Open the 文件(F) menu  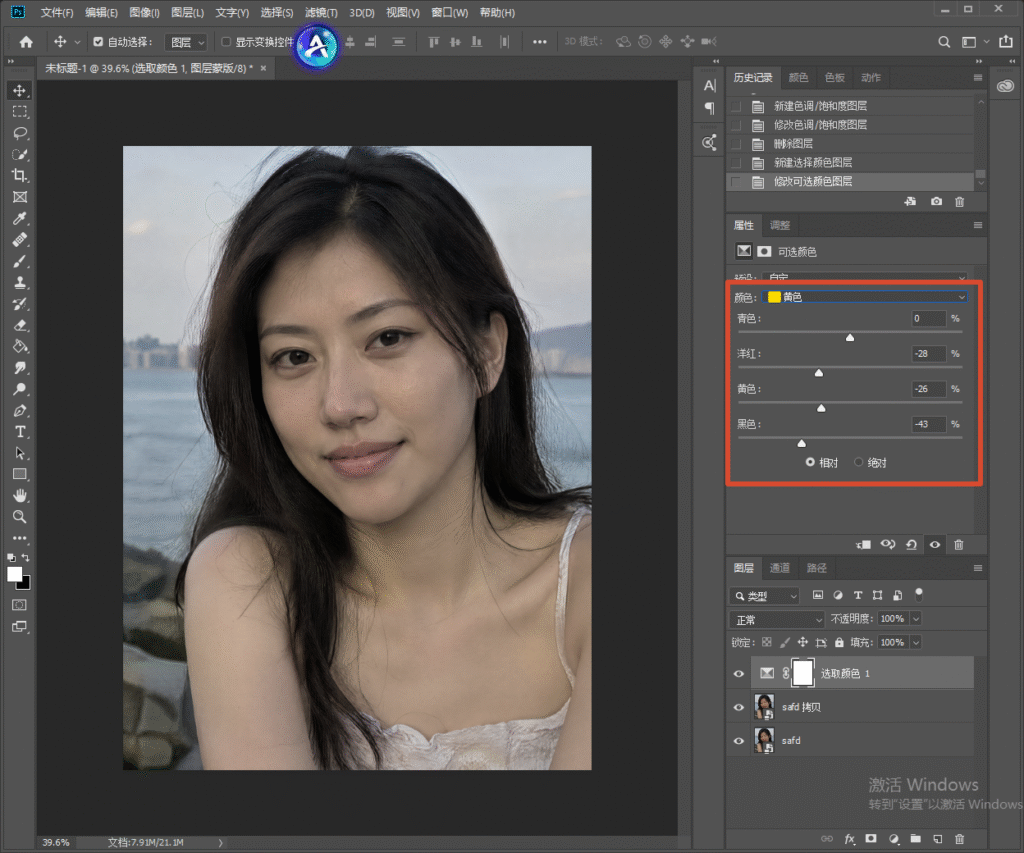click(57, 12)
